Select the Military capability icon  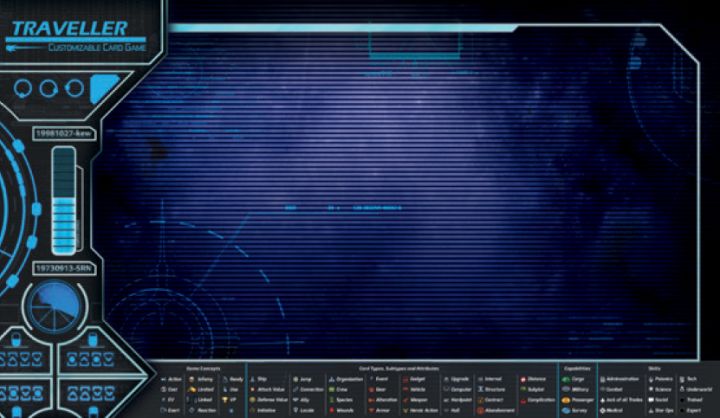pos(565,390)
